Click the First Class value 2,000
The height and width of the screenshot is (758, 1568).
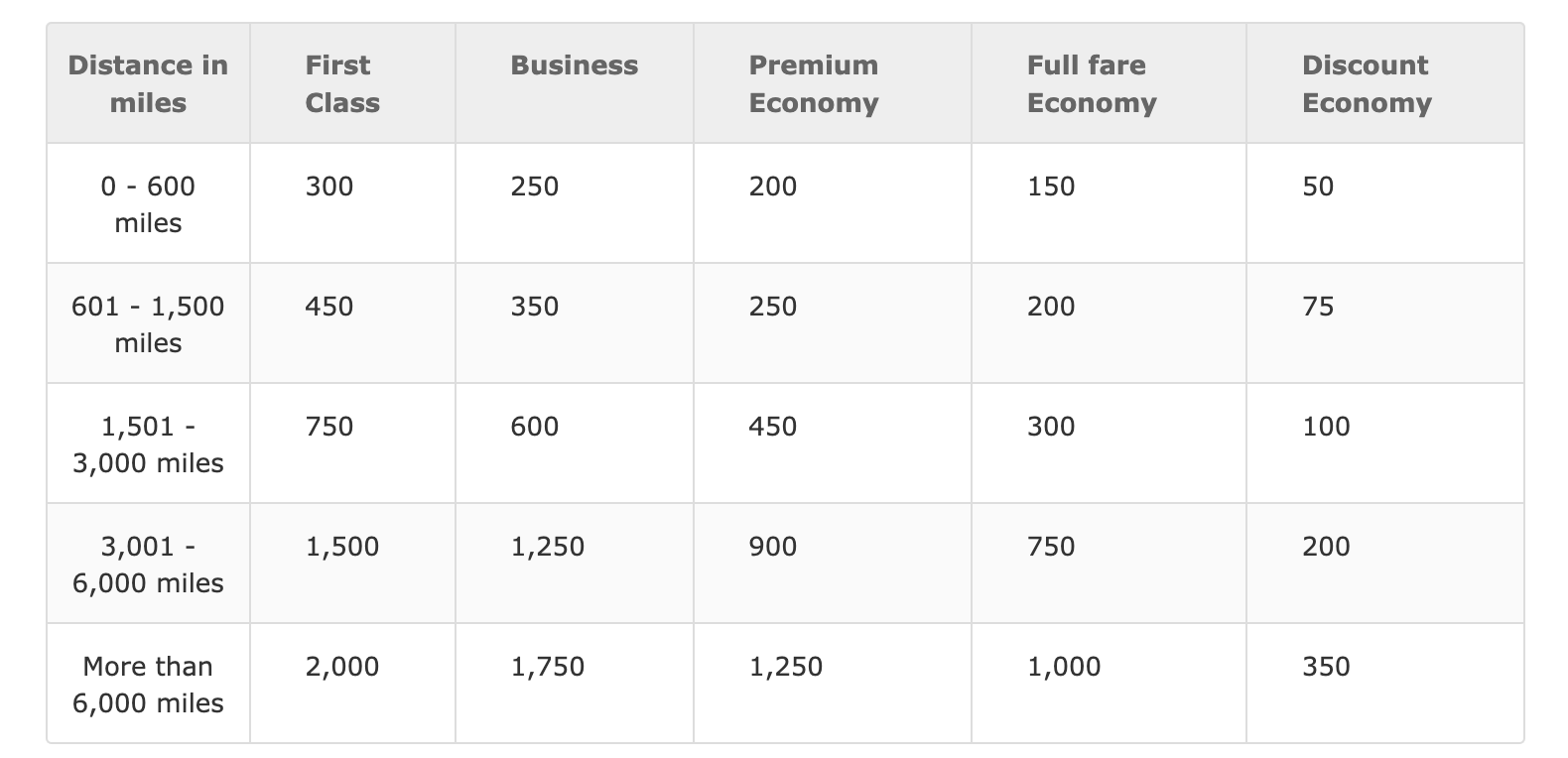coord(341,667)
